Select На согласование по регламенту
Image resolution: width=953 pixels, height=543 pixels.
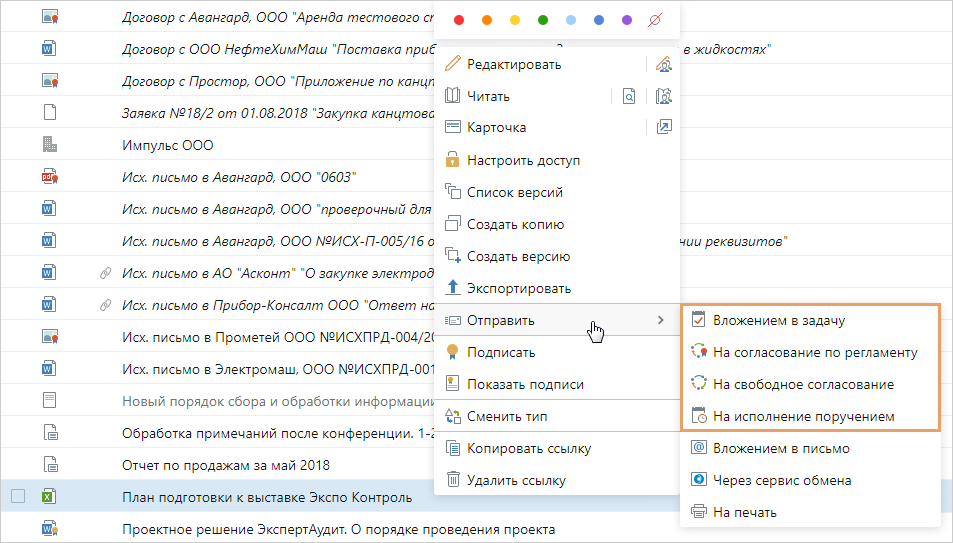813,352
